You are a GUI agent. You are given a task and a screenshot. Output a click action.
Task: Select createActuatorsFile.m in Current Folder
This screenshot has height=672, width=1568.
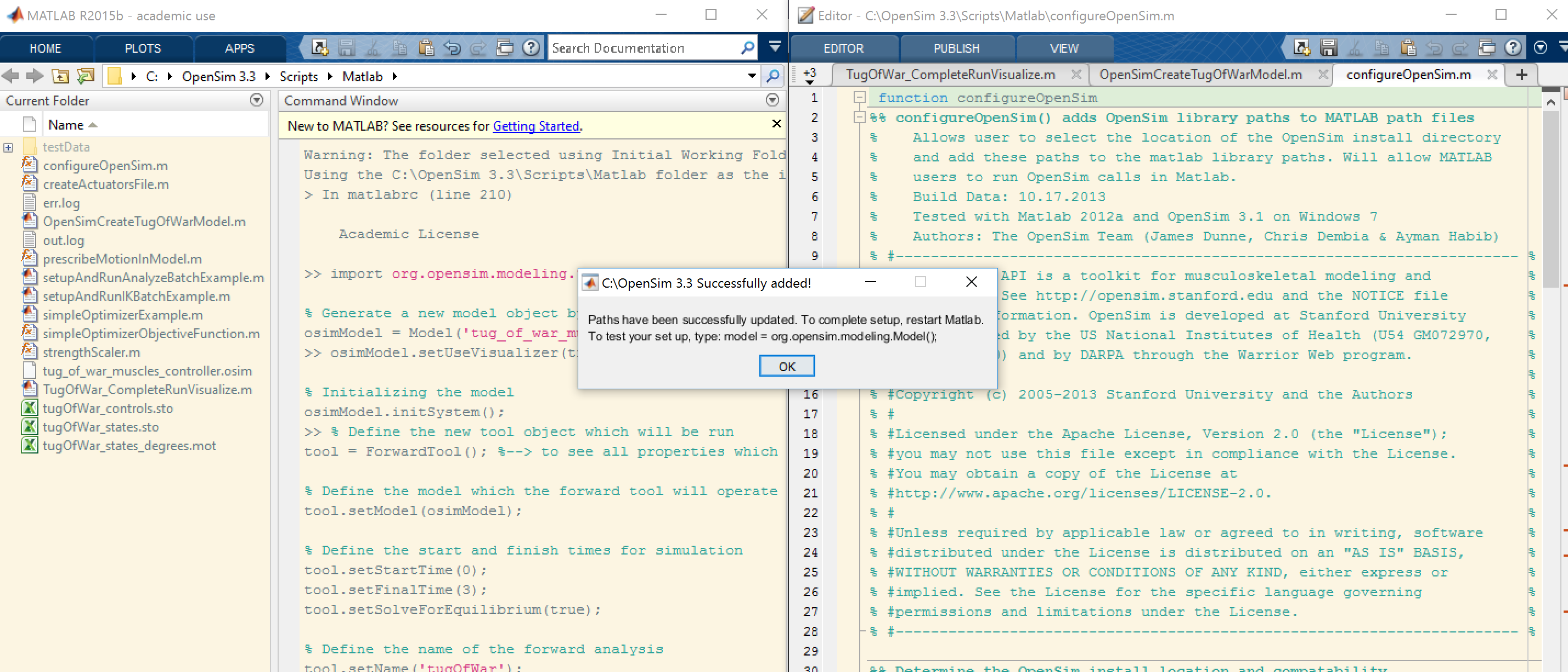(105, 183)
